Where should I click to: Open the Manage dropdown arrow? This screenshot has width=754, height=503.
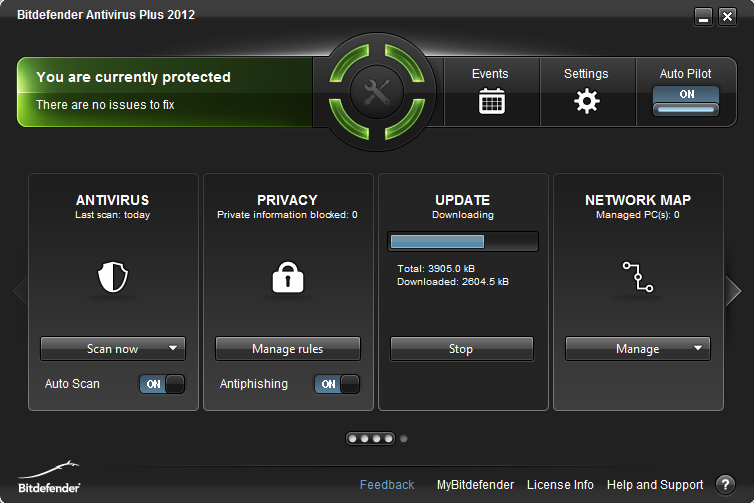pyautogui.click(x=698, y=348)
